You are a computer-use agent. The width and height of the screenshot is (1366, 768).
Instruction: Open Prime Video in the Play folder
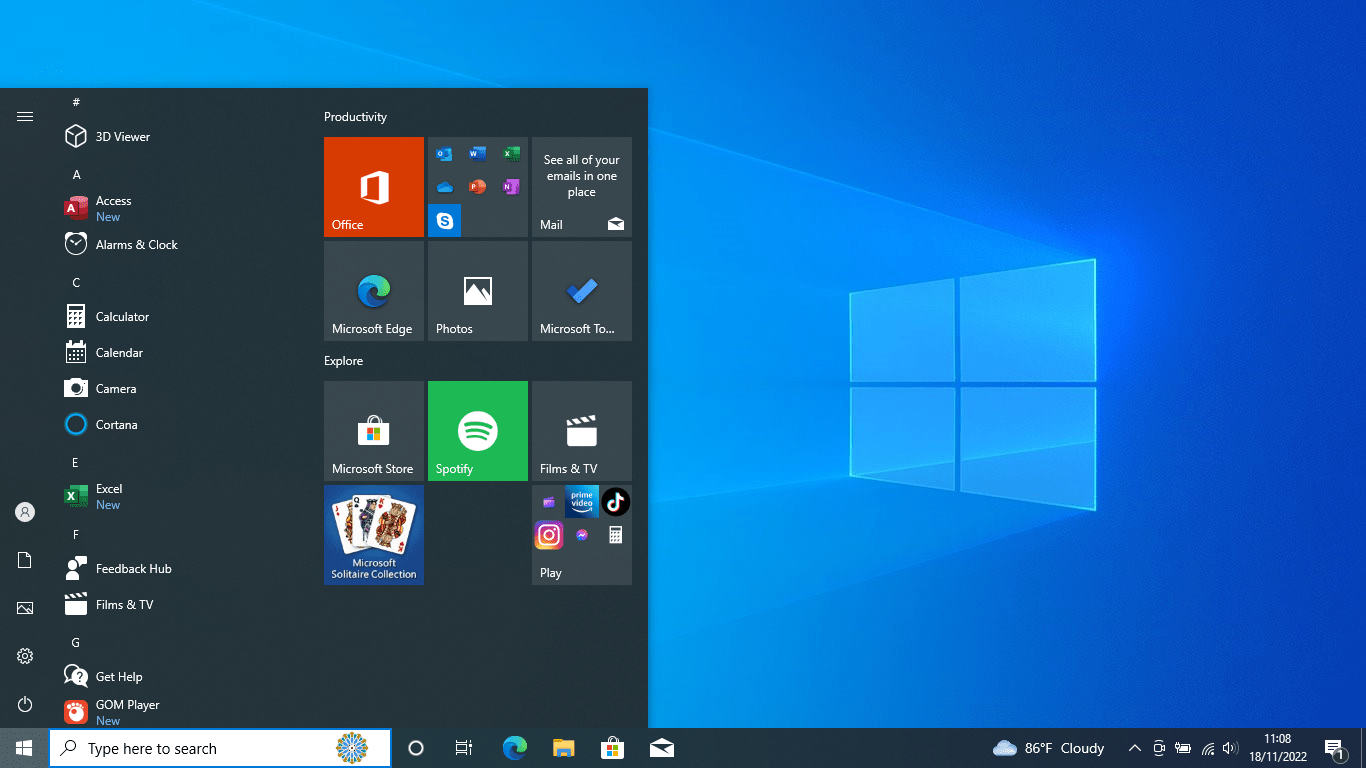coord(582,502)
